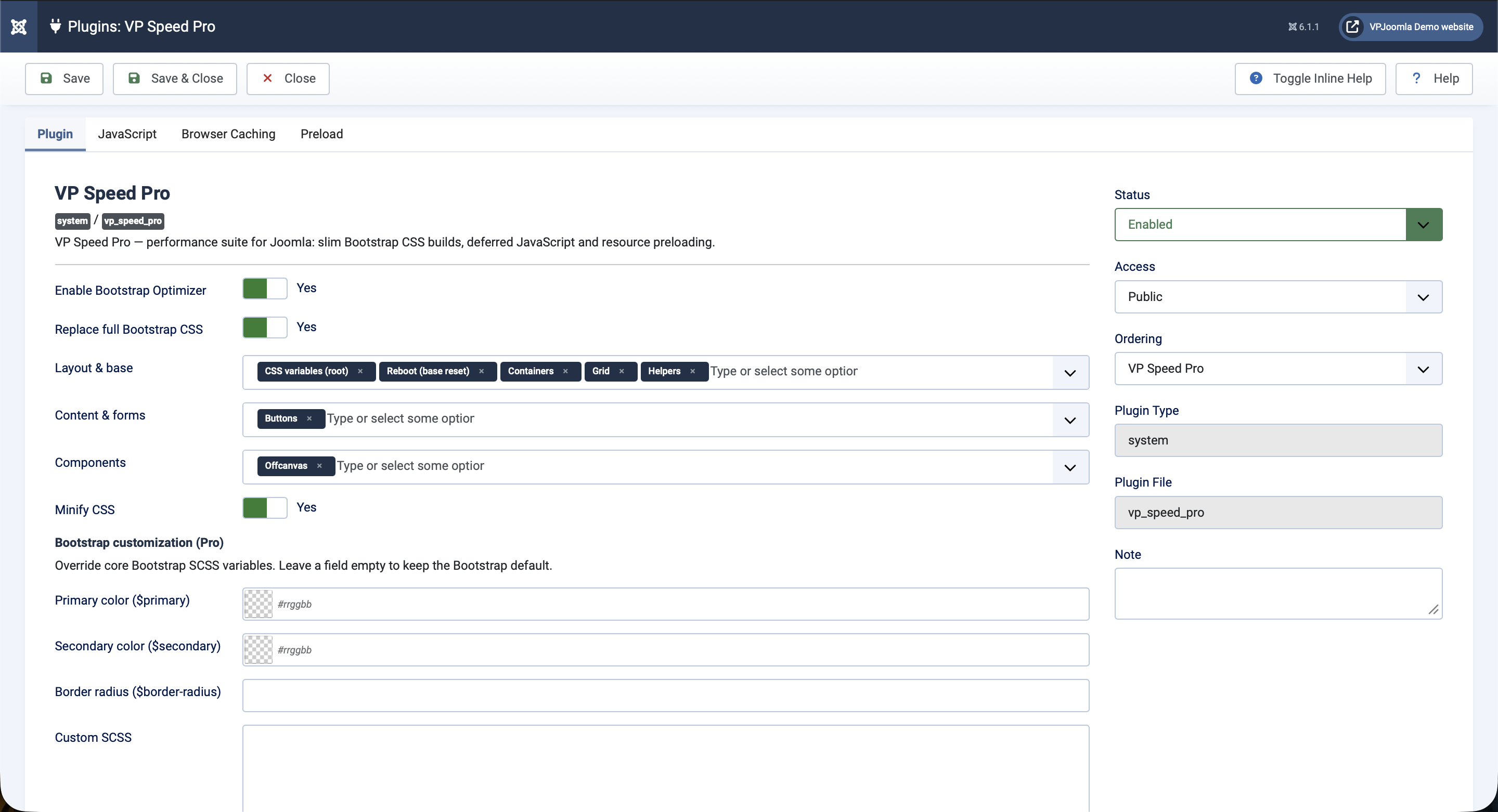Click the Plugin File field vp_speed_pro
Viewport: 1498px width, 812px height.
1278,513
